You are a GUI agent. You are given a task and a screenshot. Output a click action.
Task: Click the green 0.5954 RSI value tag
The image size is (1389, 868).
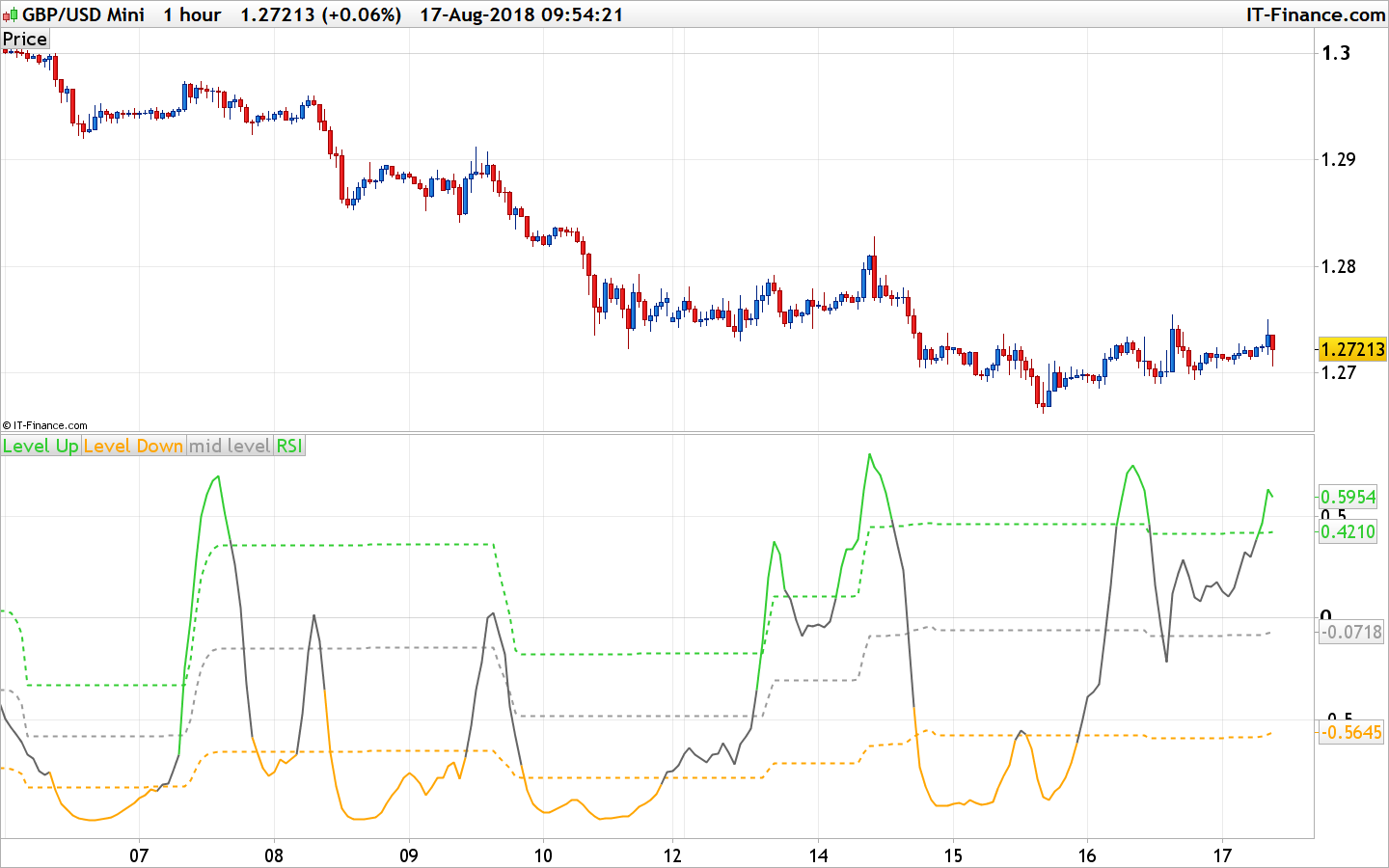[1348, 497]
